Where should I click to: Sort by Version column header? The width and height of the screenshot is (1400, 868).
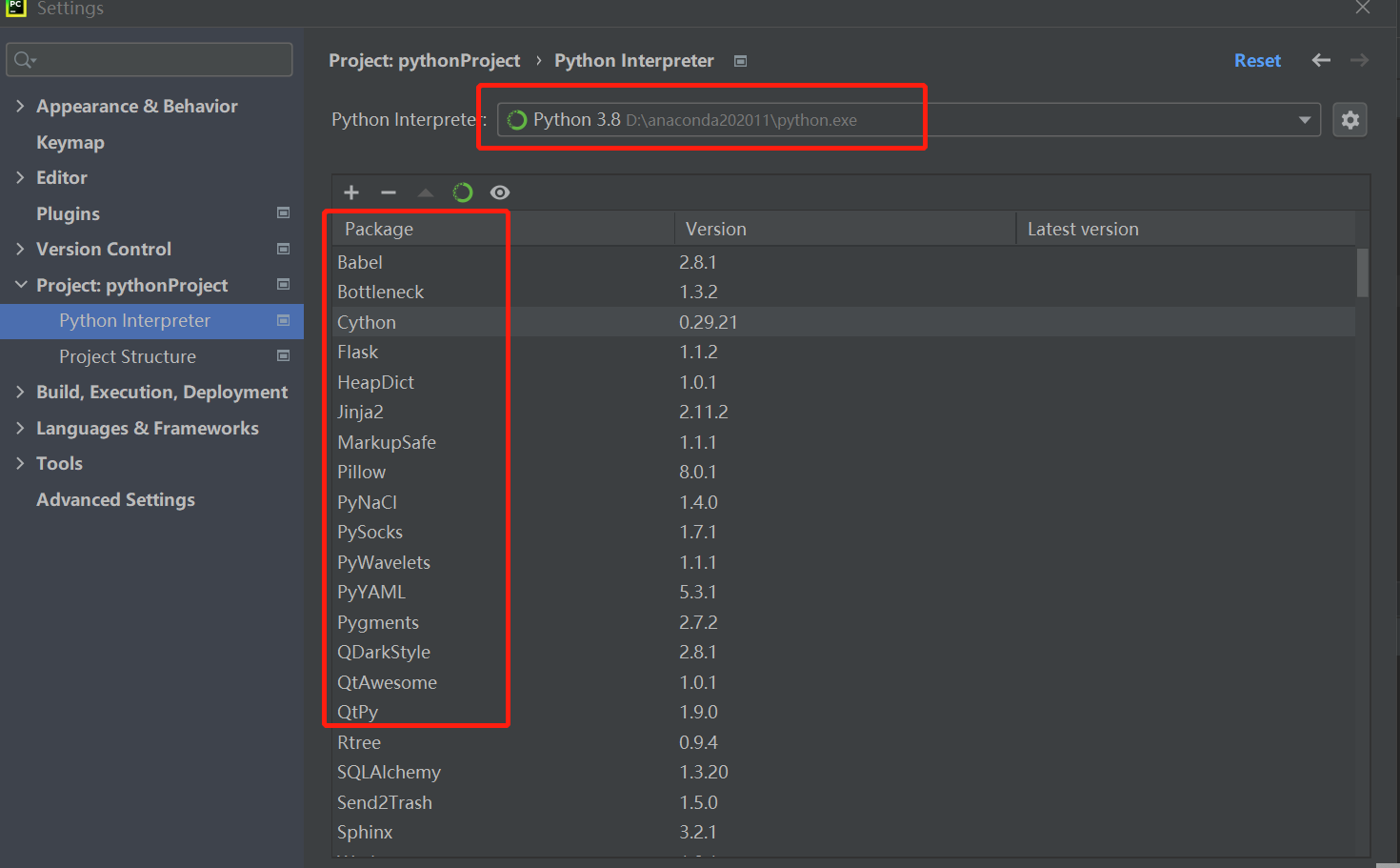pos(845,229)
